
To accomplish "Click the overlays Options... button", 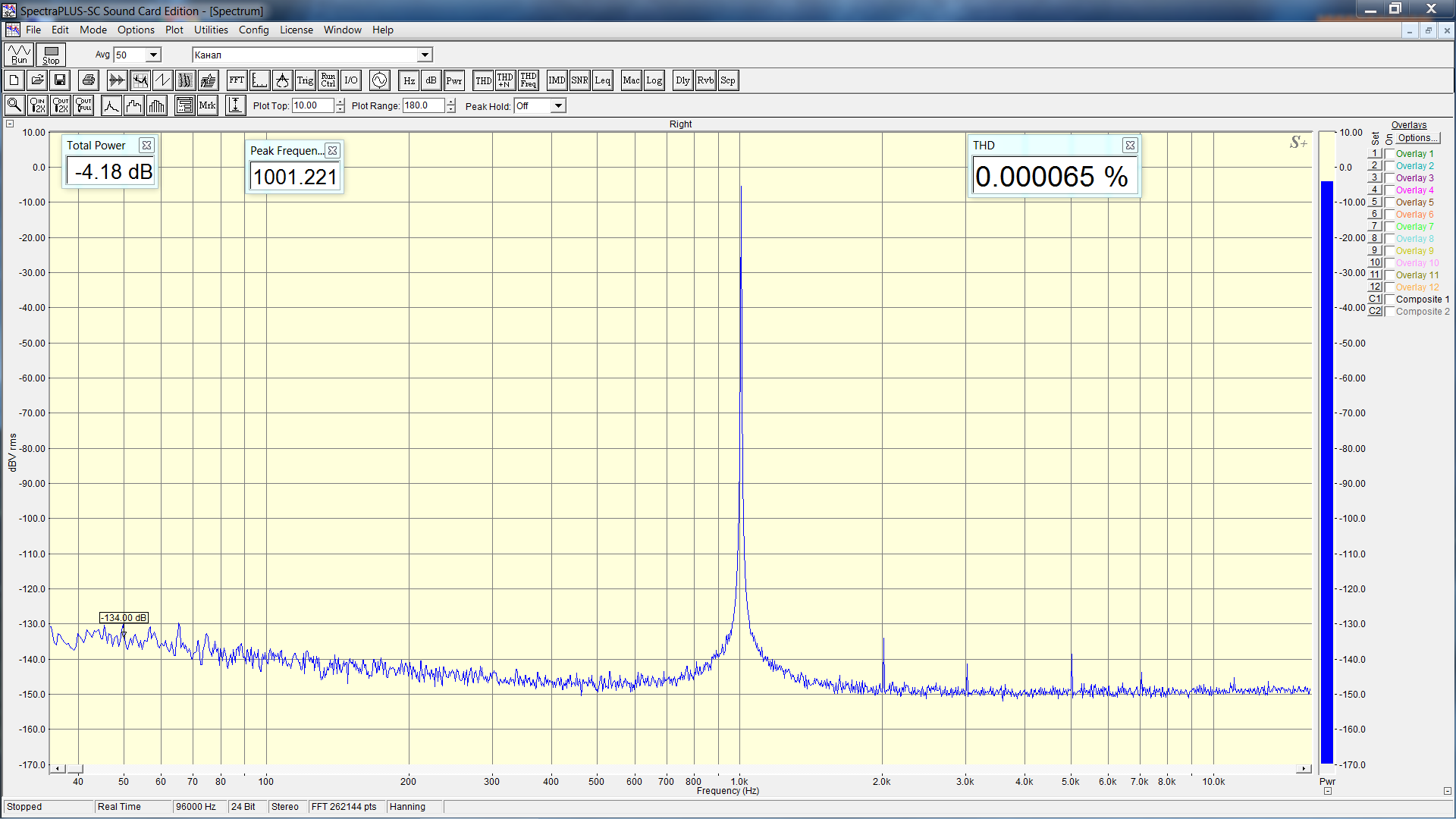I will (x=1417, y=138).
